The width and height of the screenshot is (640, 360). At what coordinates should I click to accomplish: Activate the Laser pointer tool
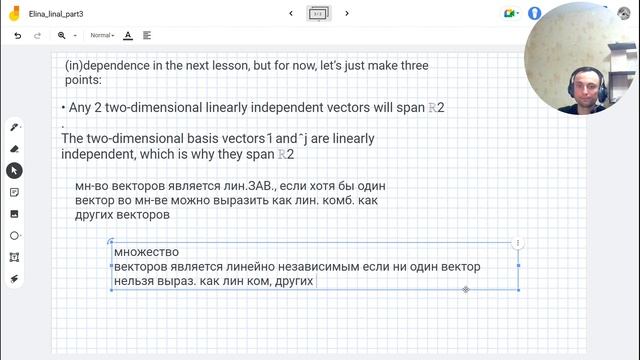pyautogui.click(x=14, y=279)
